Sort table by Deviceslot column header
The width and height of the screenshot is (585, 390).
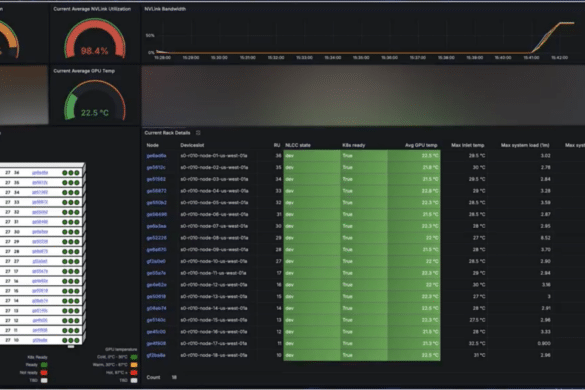(192, 145)
